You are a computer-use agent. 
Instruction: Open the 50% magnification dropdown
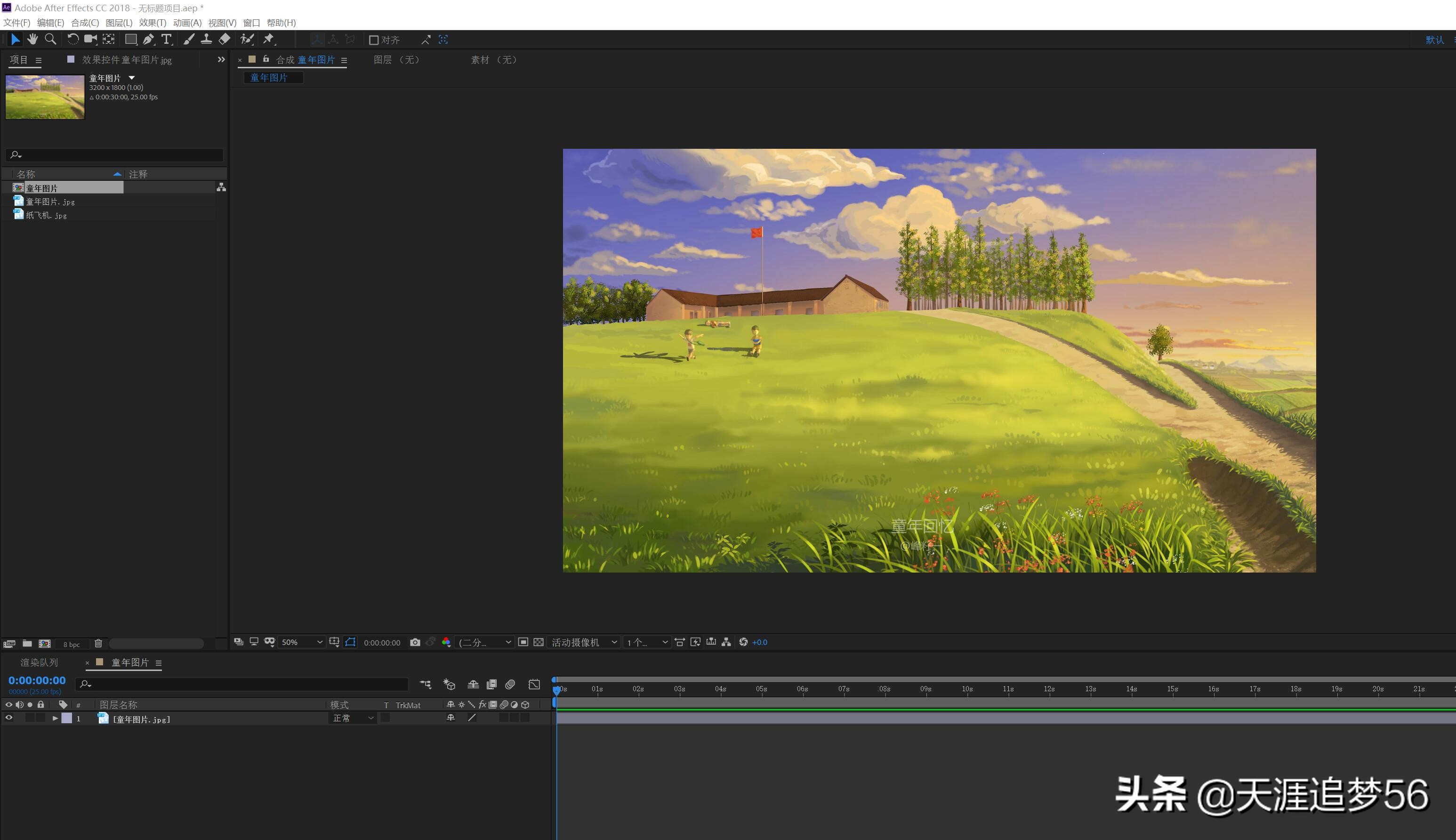click(x=302, y=642)
